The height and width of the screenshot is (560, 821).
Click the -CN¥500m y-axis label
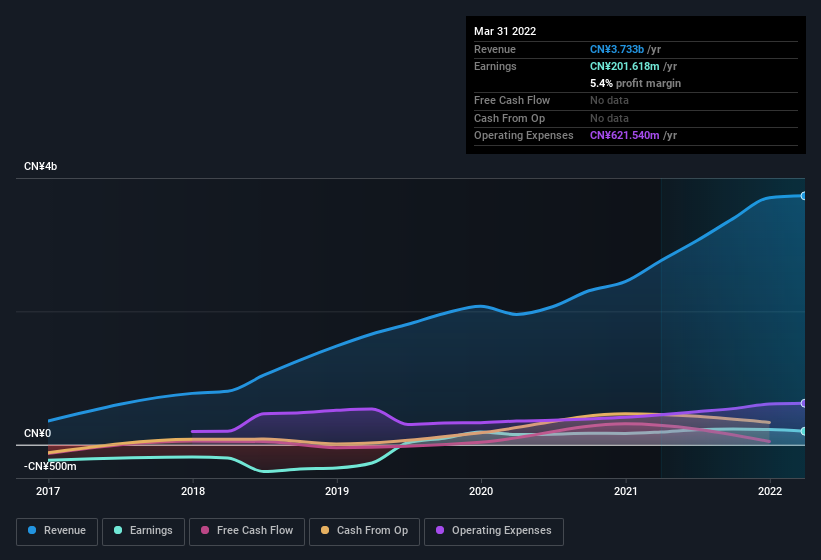pyautogui.click(x=50, y=466)
